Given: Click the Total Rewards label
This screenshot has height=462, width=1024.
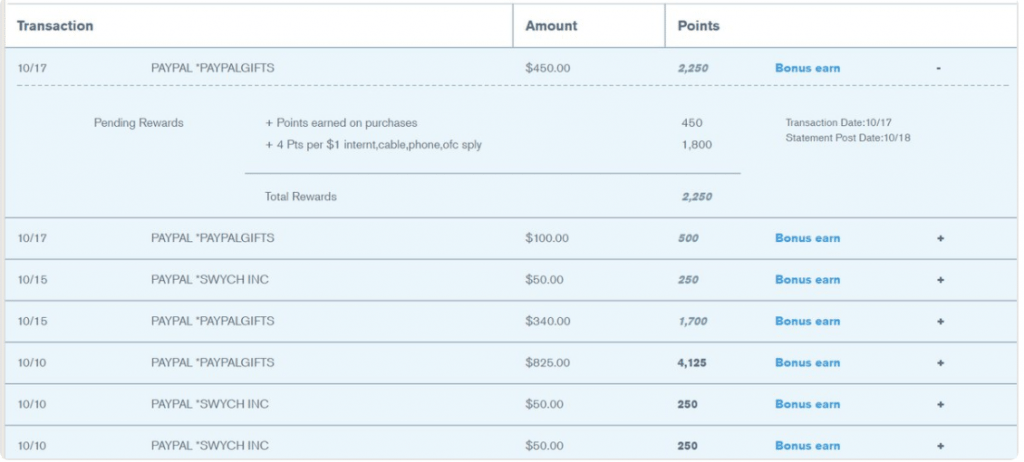Looking at the screenshot, I should (300, 197).
